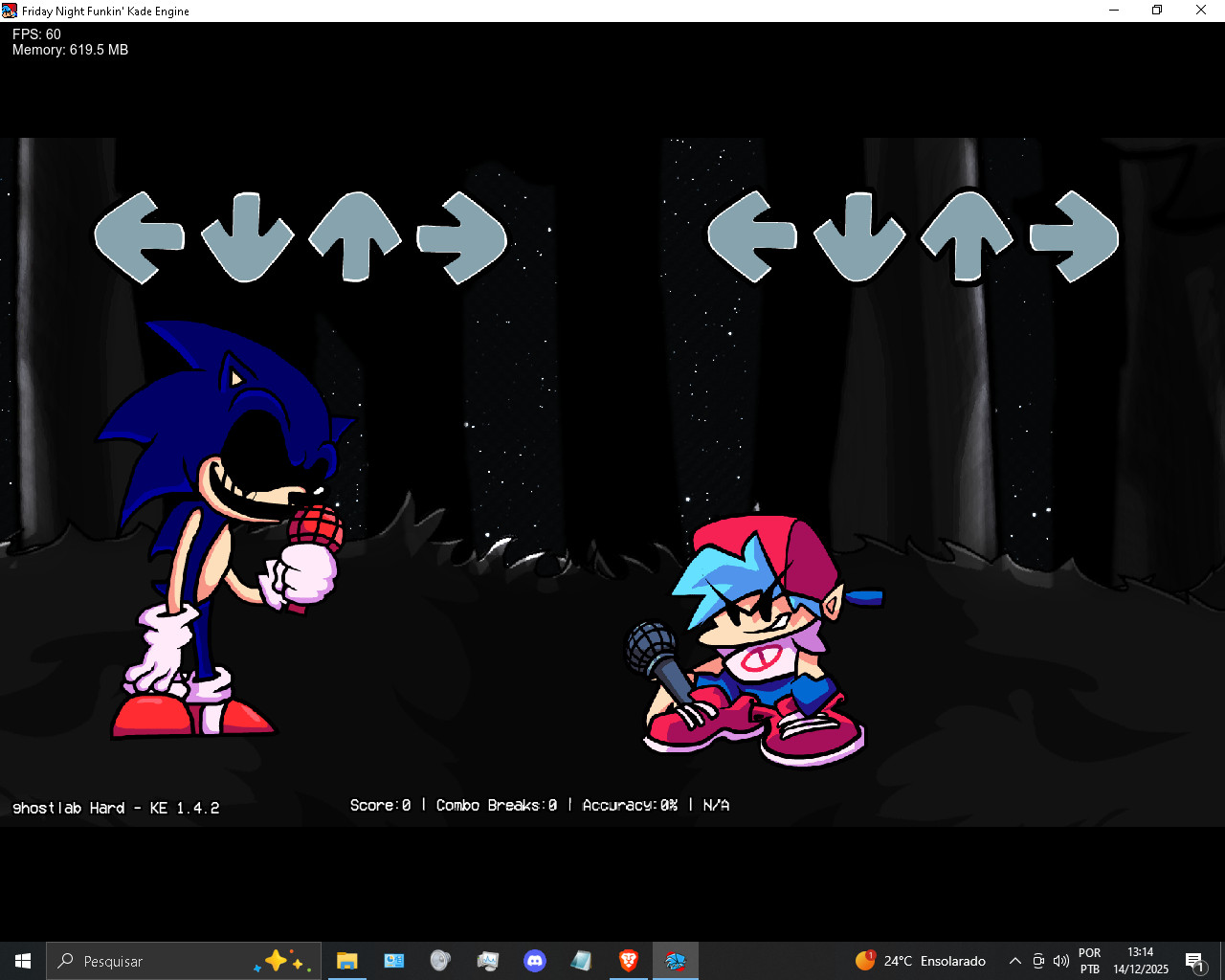This screenshot has height=980, width=1225.
Task: Click the "FPS: 60" counter
Action: [x=37, y=34]
